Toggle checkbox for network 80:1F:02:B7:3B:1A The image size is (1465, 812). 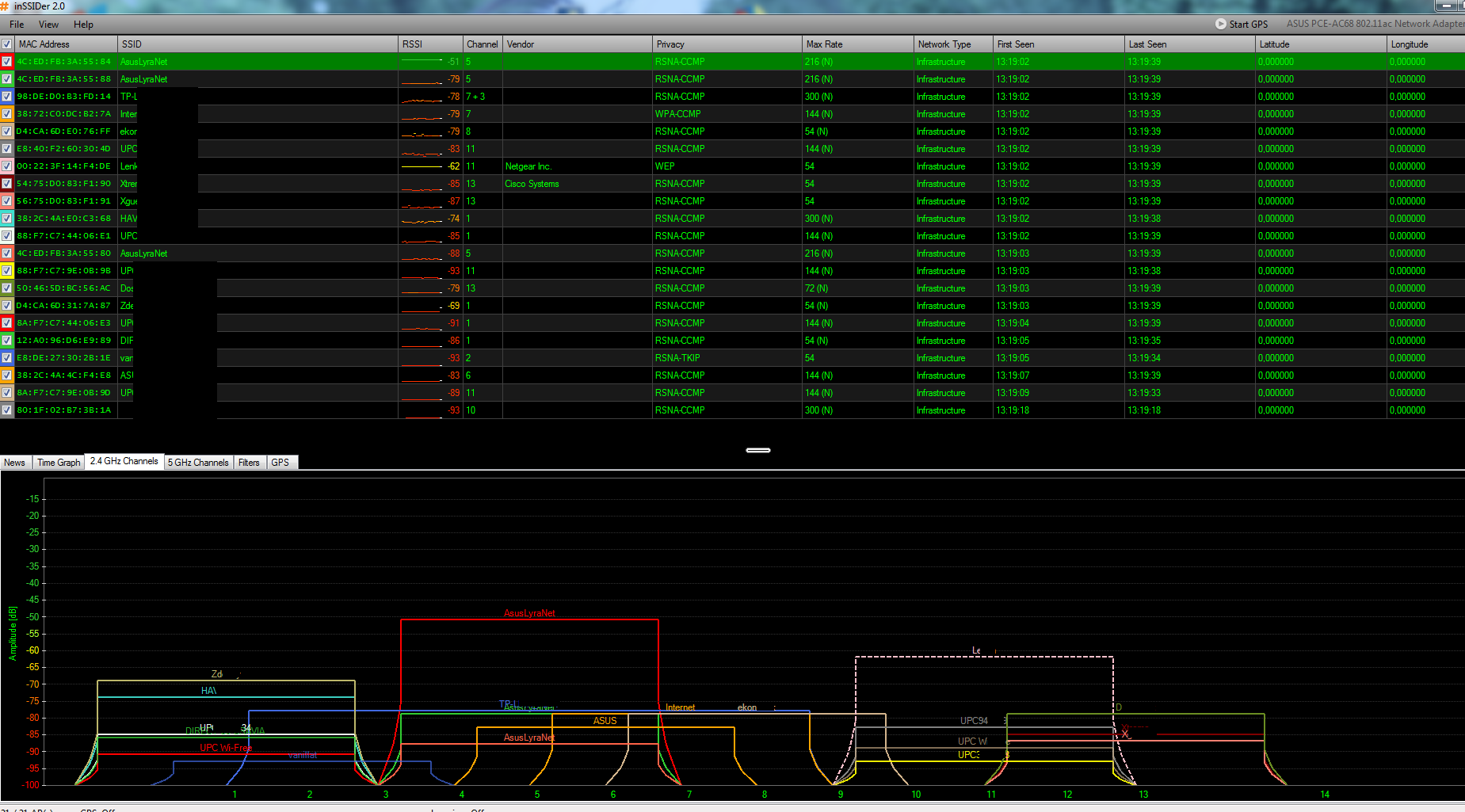click(7, 410)
